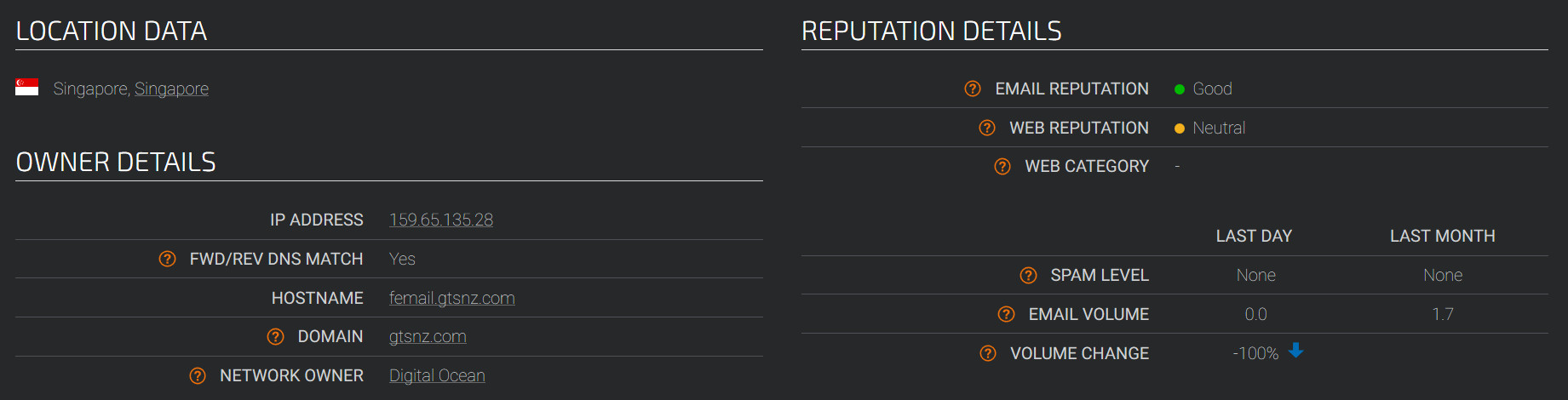Open IP address 159.65.135.28 link
This screenshot has width=1568, height=400.
click(440, 220)
